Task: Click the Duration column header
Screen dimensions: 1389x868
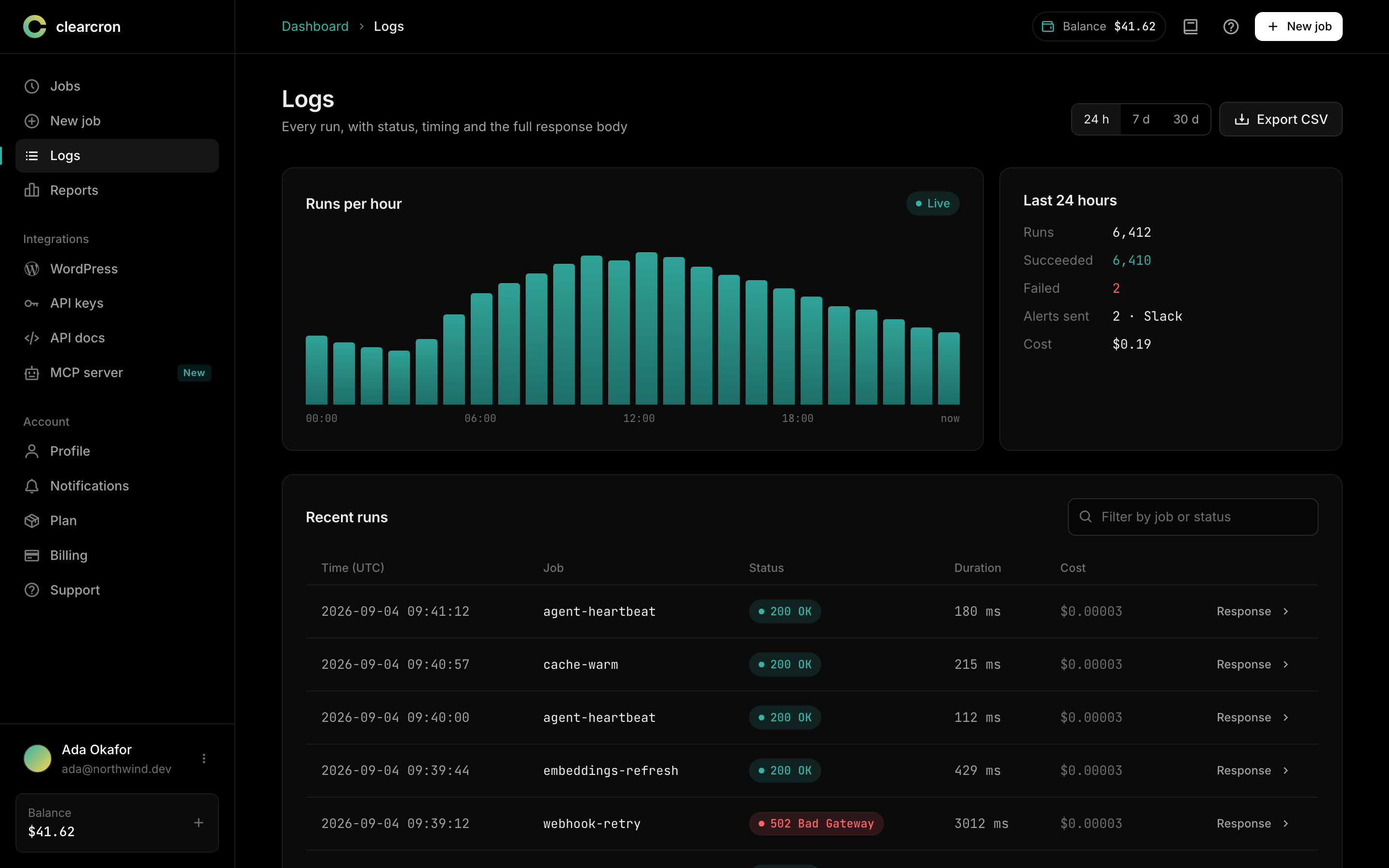Action: click(978, 568)
